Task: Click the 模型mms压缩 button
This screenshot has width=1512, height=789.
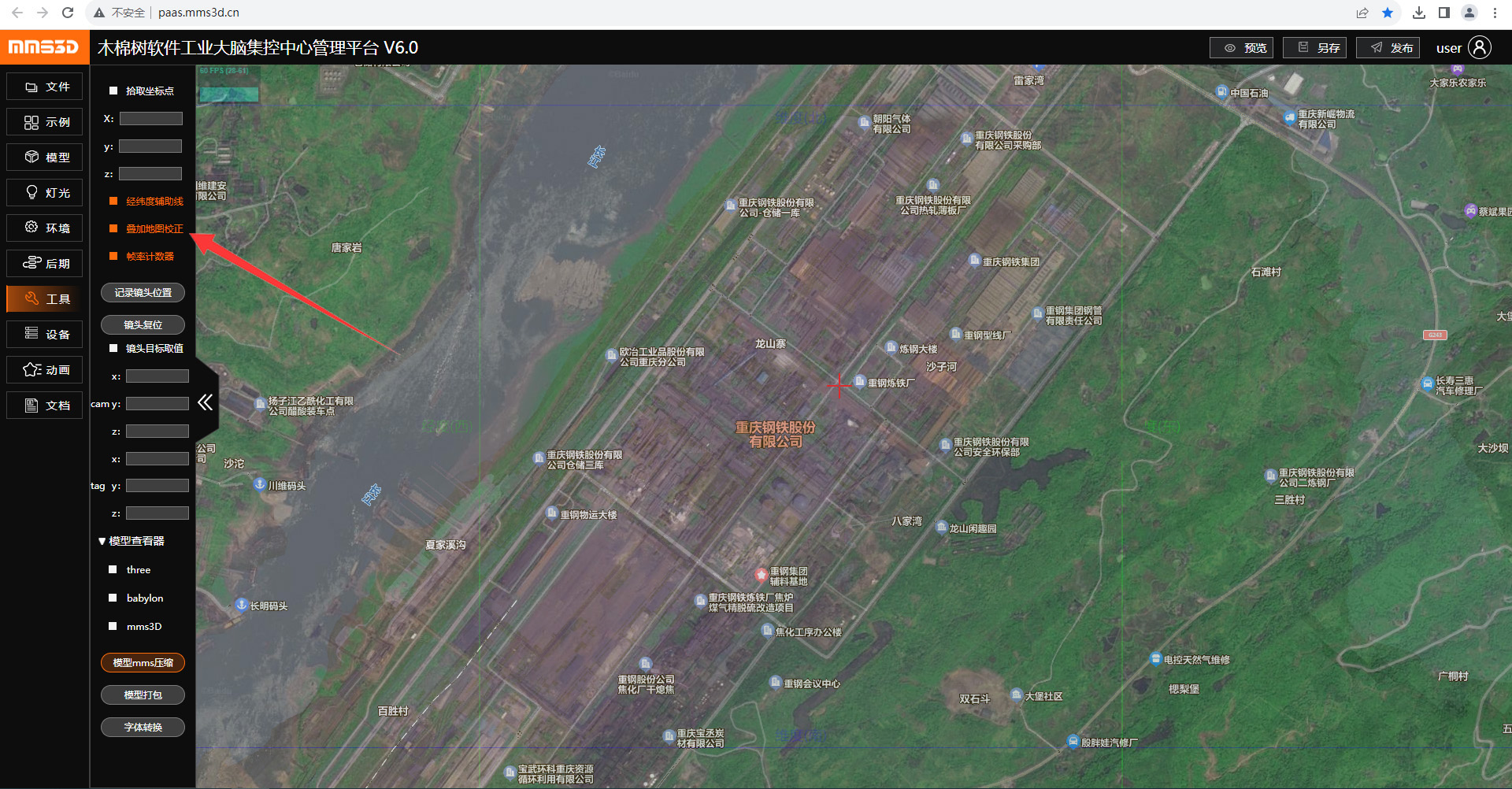Action: pos(143,663)
